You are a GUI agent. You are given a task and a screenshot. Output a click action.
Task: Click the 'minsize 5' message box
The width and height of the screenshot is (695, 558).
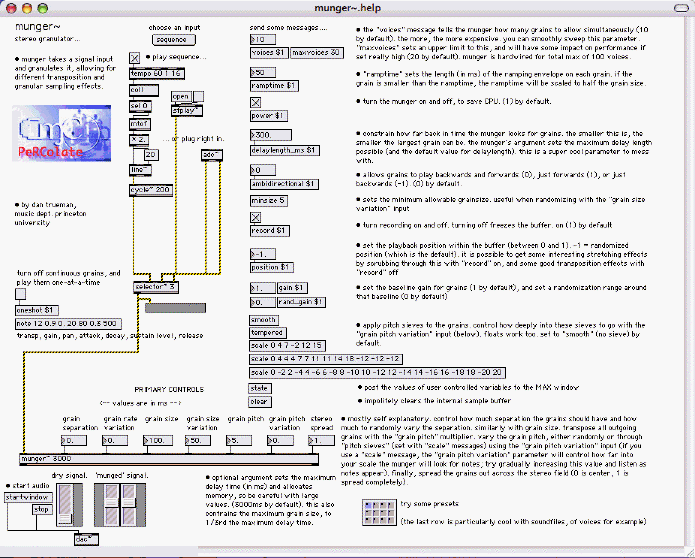[x=269, y=200]
